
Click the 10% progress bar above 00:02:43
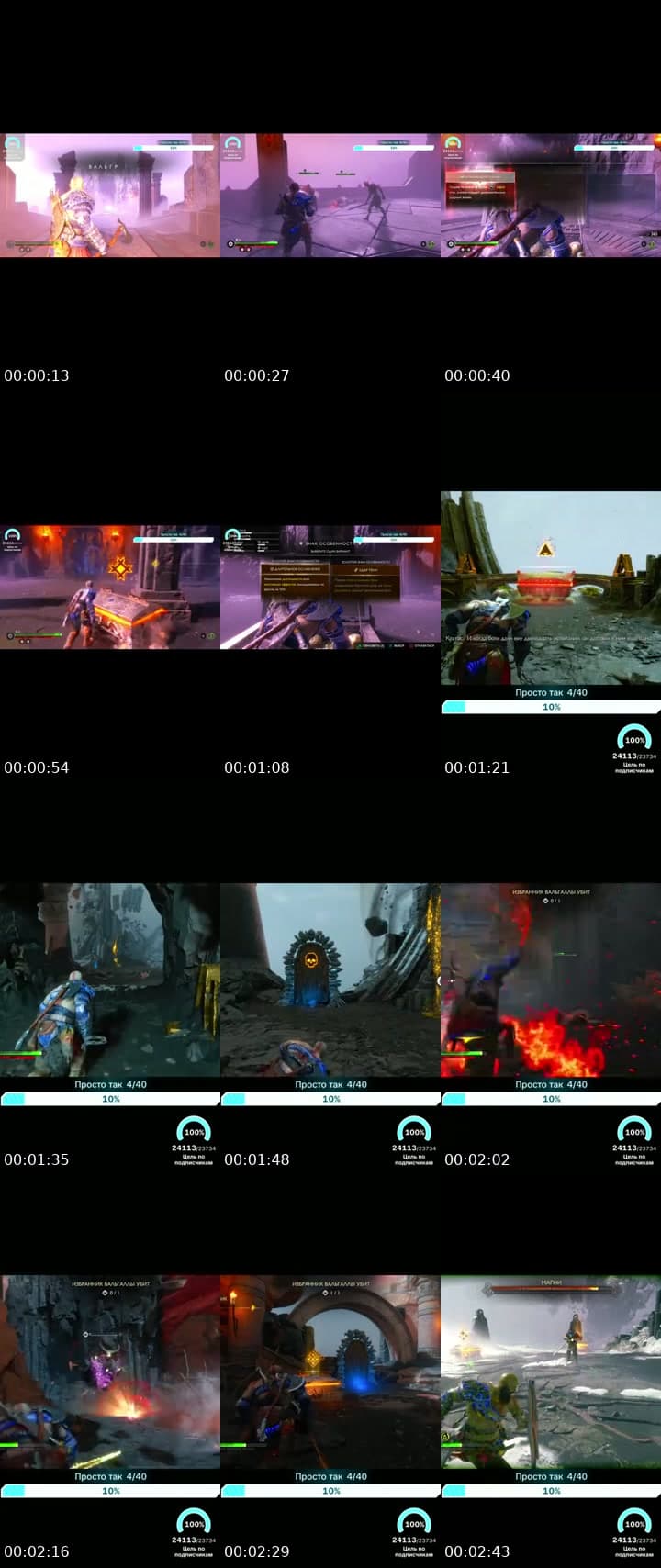pos(551,1491)
